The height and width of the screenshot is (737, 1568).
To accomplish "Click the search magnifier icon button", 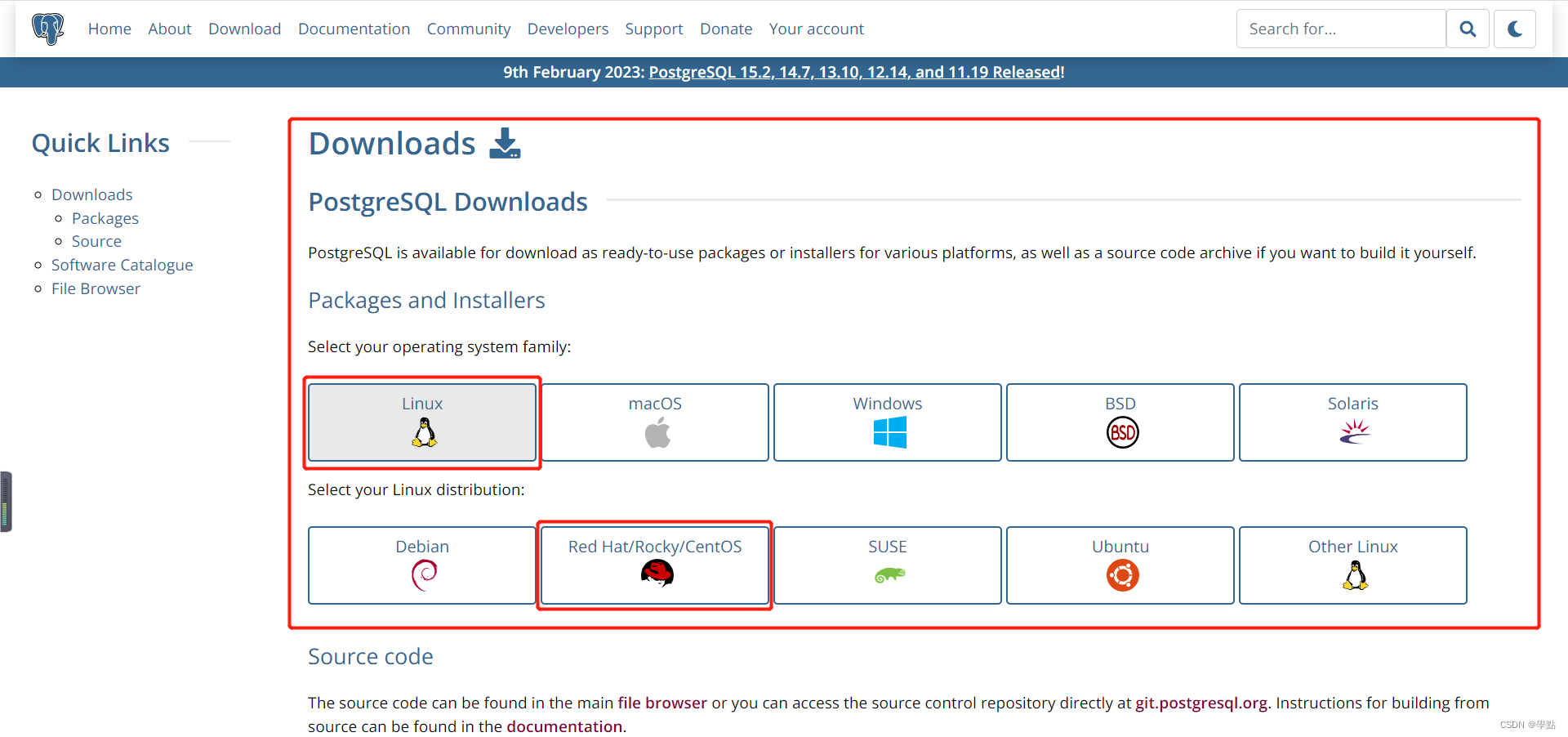I will (x=1468, y=29).
